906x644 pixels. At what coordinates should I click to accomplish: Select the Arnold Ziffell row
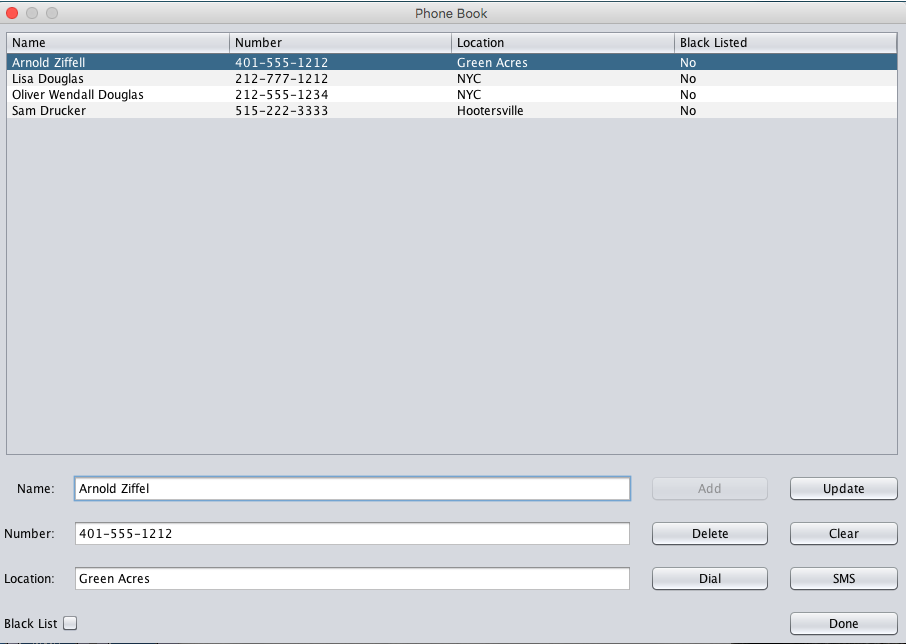coord(452,62)
